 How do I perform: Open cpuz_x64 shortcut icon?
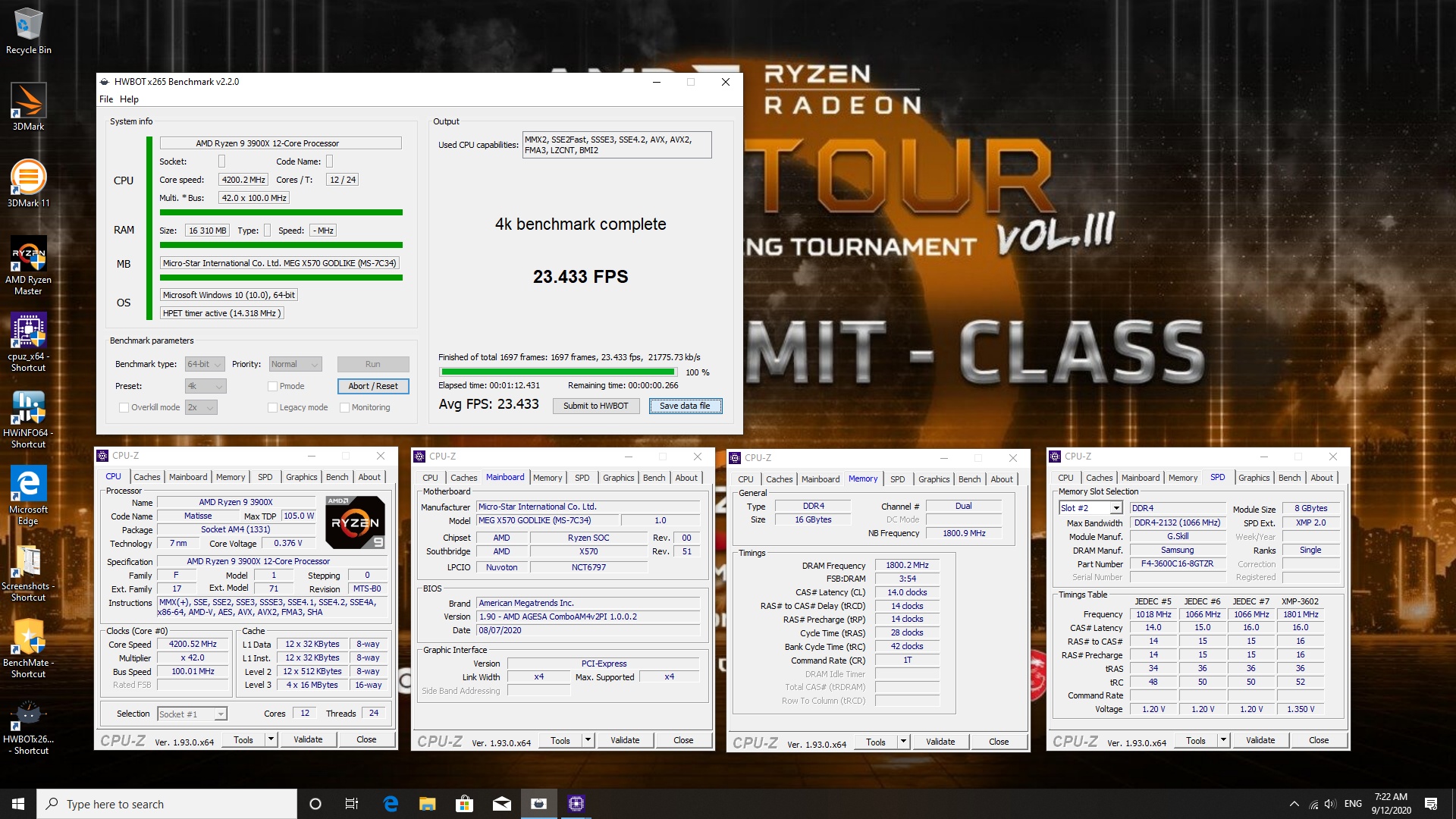28,342
